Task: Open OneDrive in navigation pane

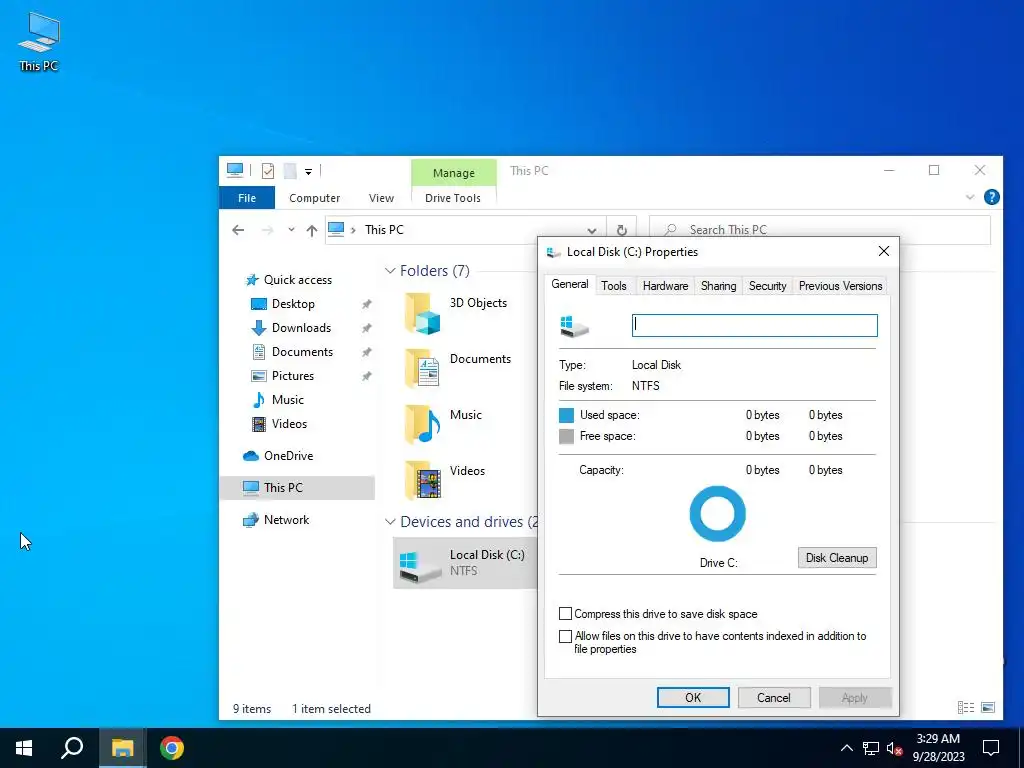Action: pyautogui.click(x=288, y=456)
